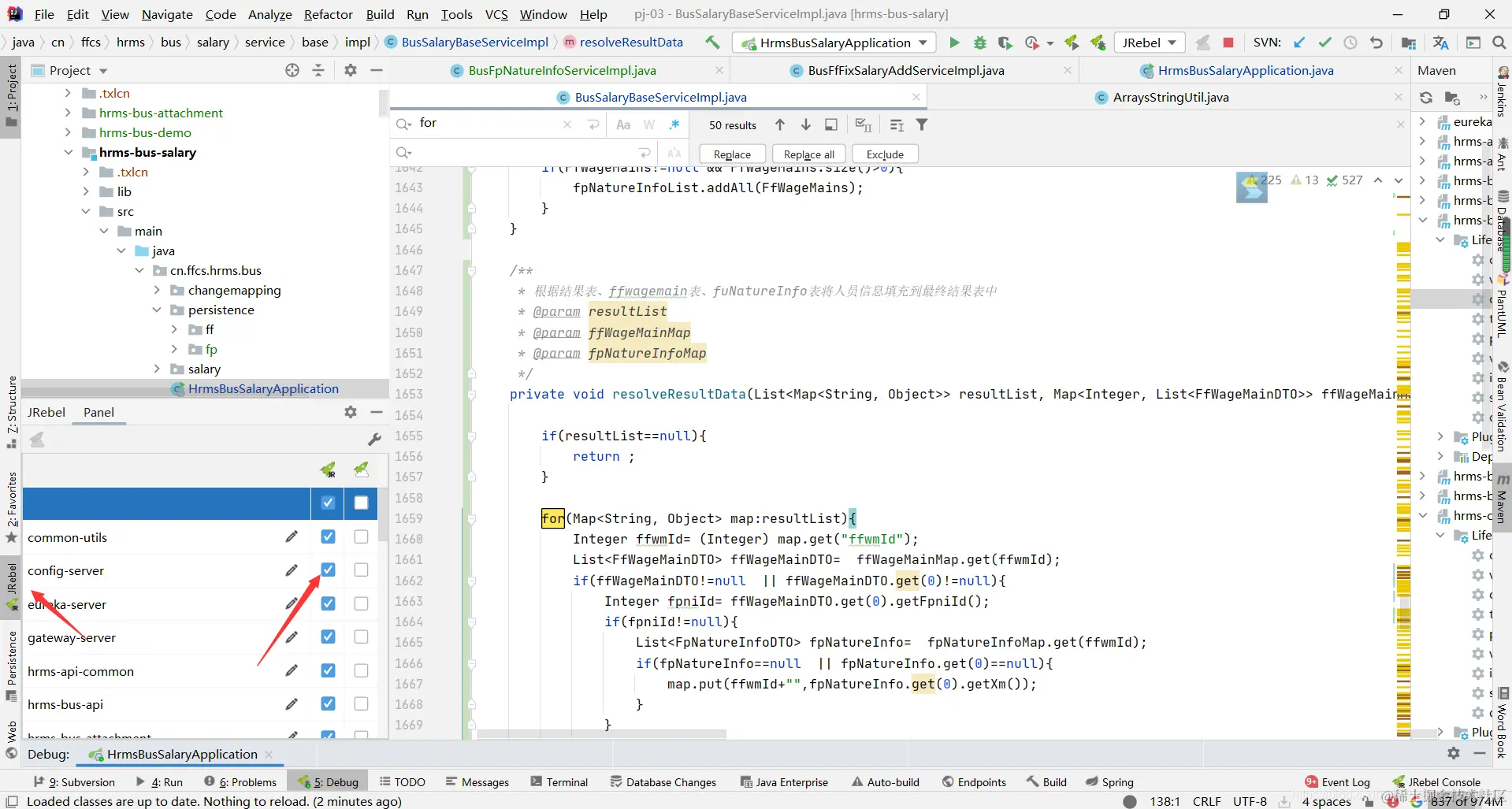
Task: Toggle Regex option in find bar
Action: (674, 124)
